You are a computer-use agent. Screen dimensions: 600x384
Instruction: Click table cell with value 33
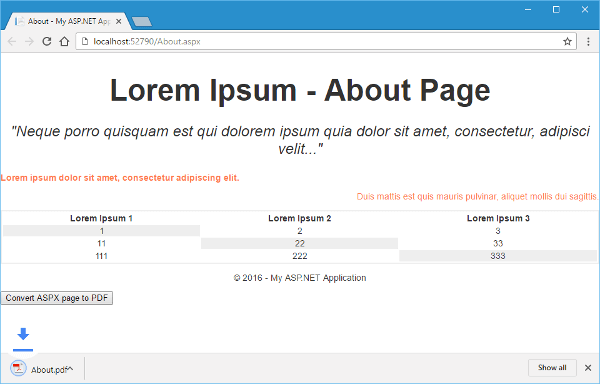click(x=498, y=243)
